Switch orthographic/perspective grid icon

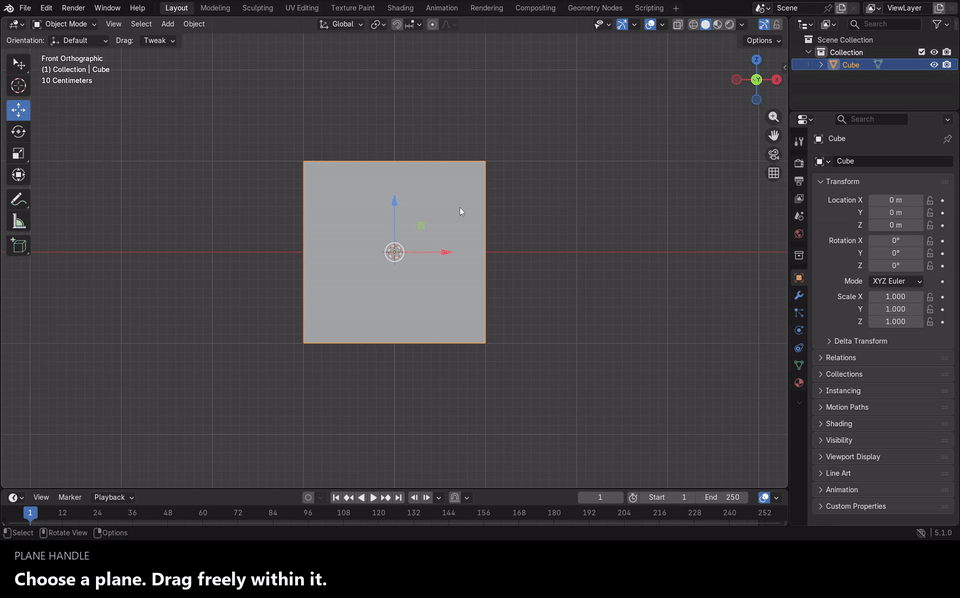click(x=774, y=173)
